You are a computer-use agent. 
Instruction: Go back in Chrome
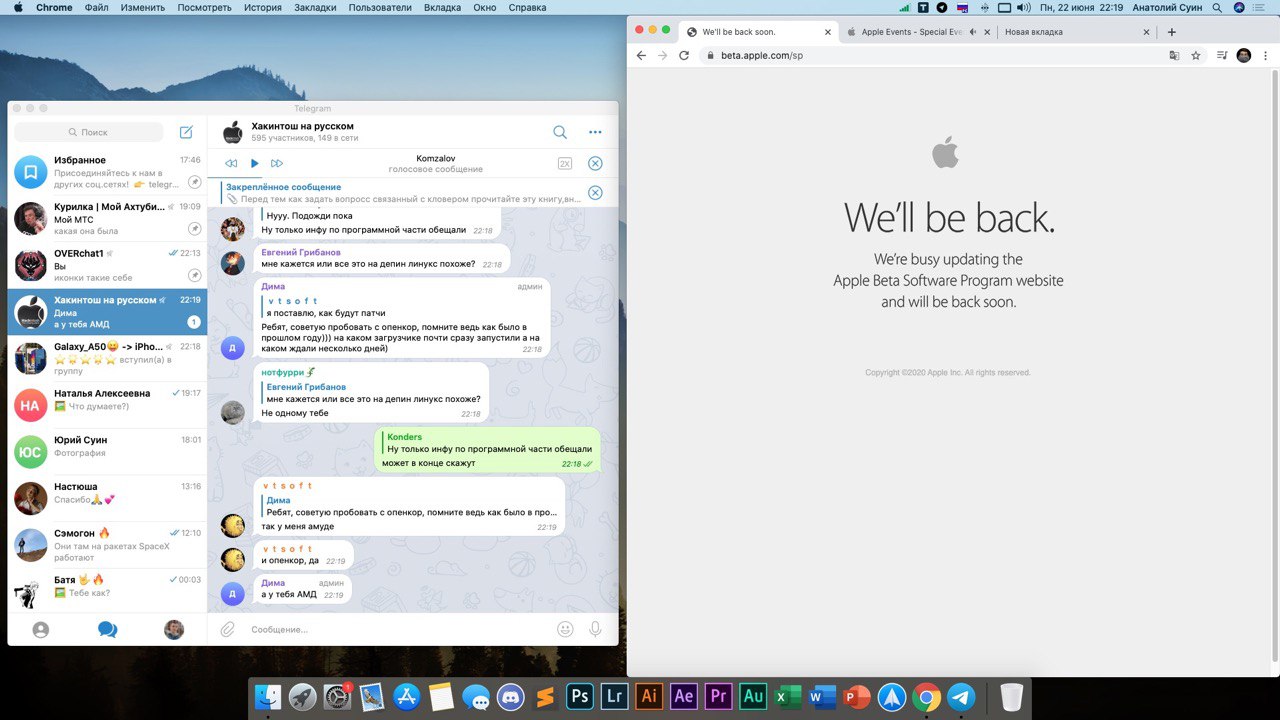tap(641, 56)
